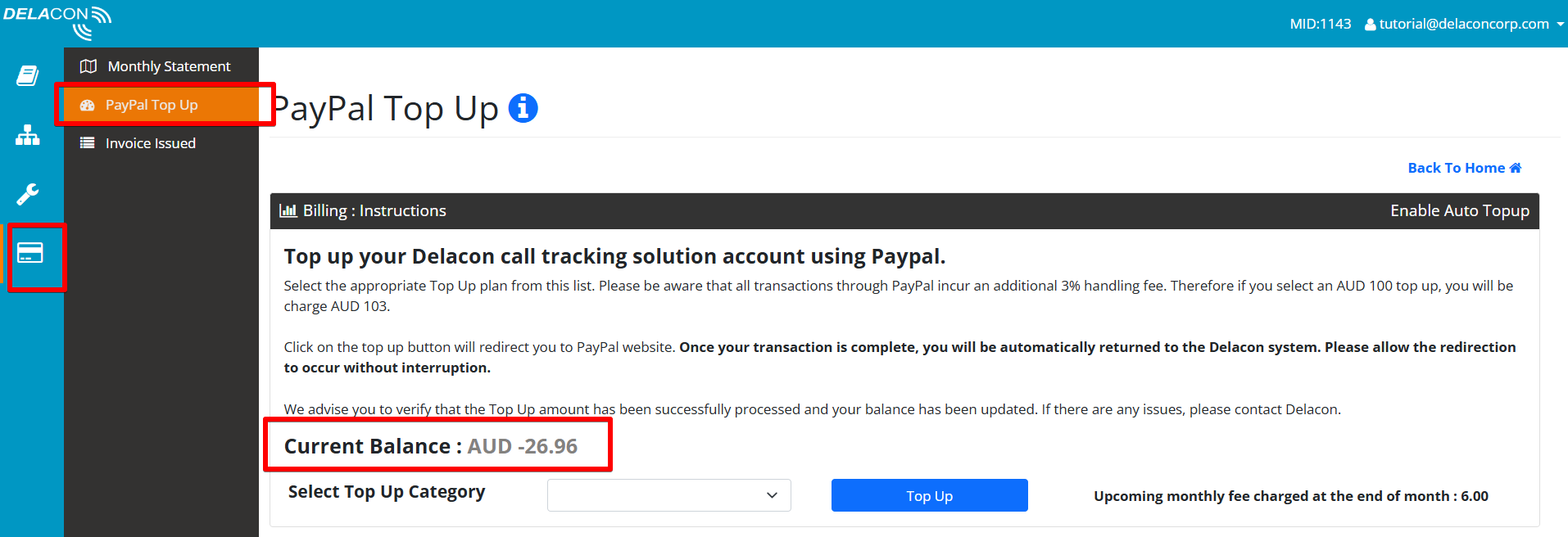Select the credit card billing icon
Screen dimensions: 1568x537
[x=30, y=253]
